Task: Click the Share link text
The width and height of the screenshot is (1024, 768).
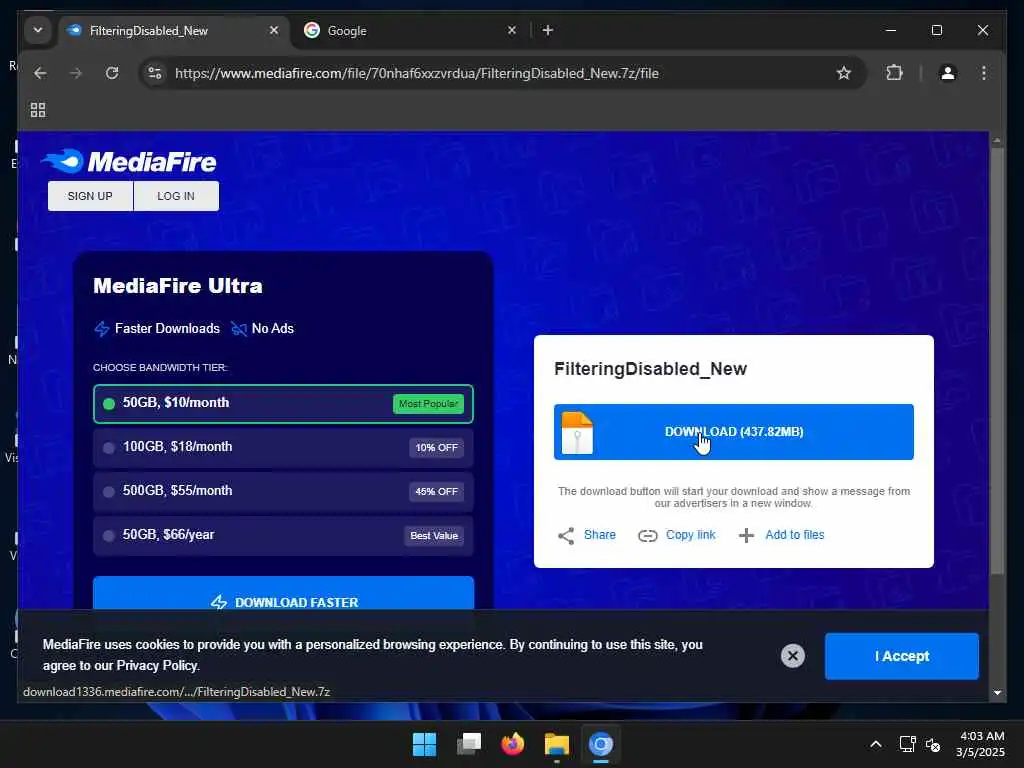Action: 600,534
